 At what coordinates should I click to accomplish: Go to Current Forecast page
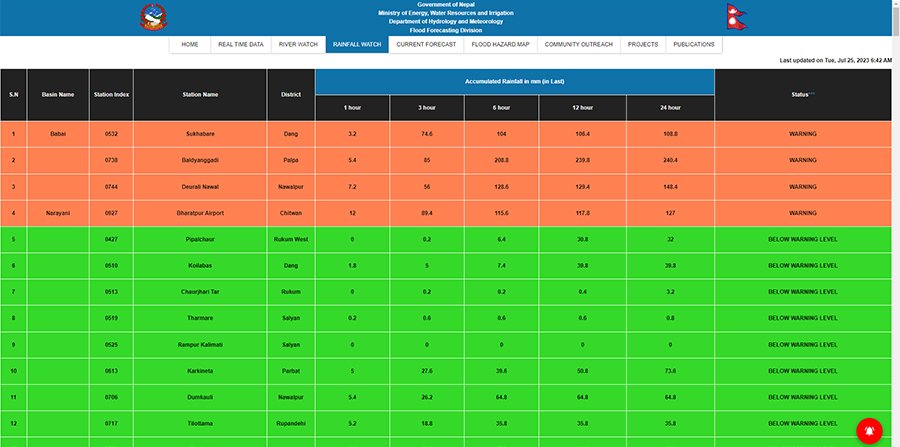(426, 45)
